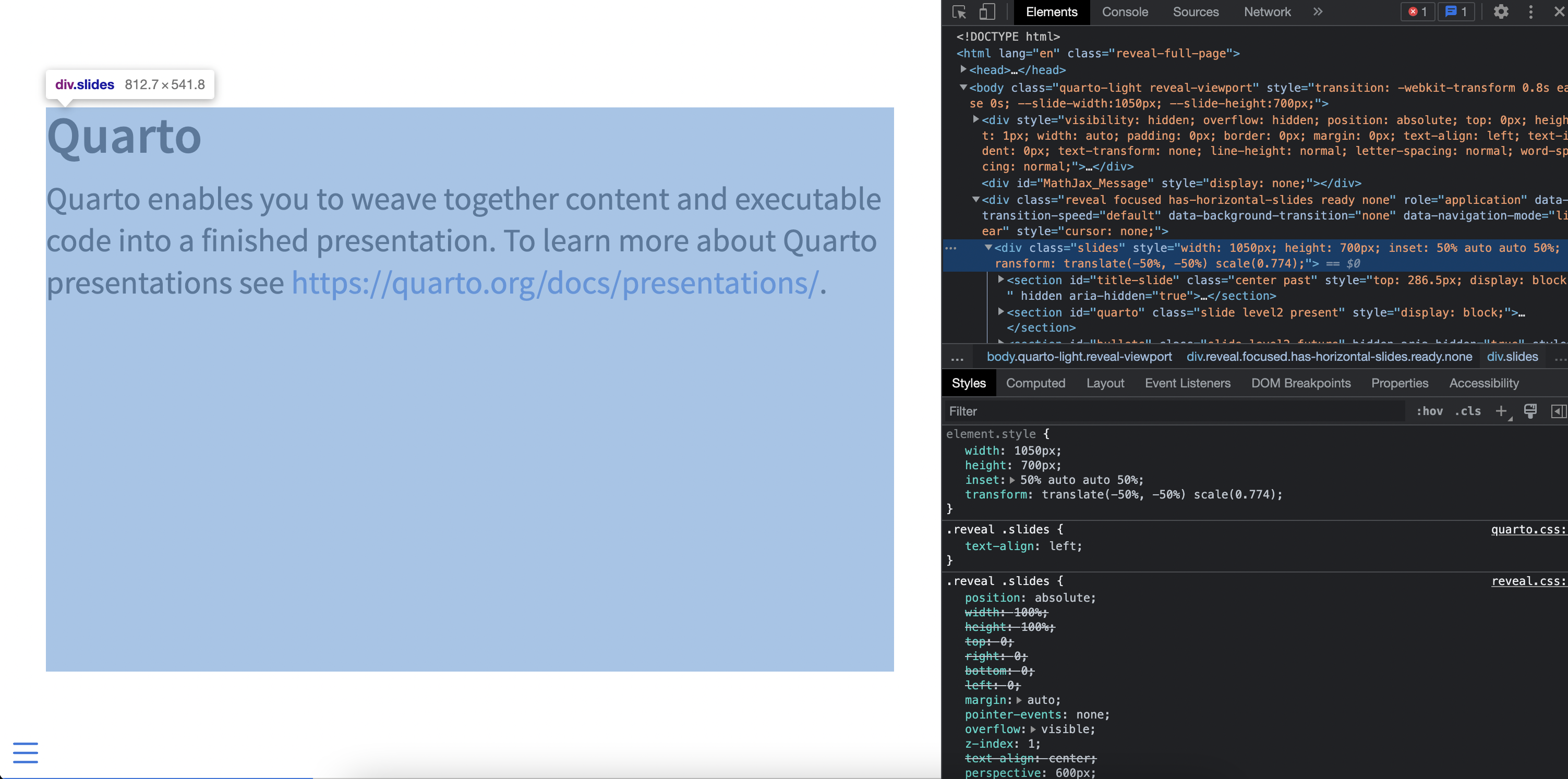Switch to the Console tab
This screenshot has height=779, width=1568.
tap(1125, 12)
